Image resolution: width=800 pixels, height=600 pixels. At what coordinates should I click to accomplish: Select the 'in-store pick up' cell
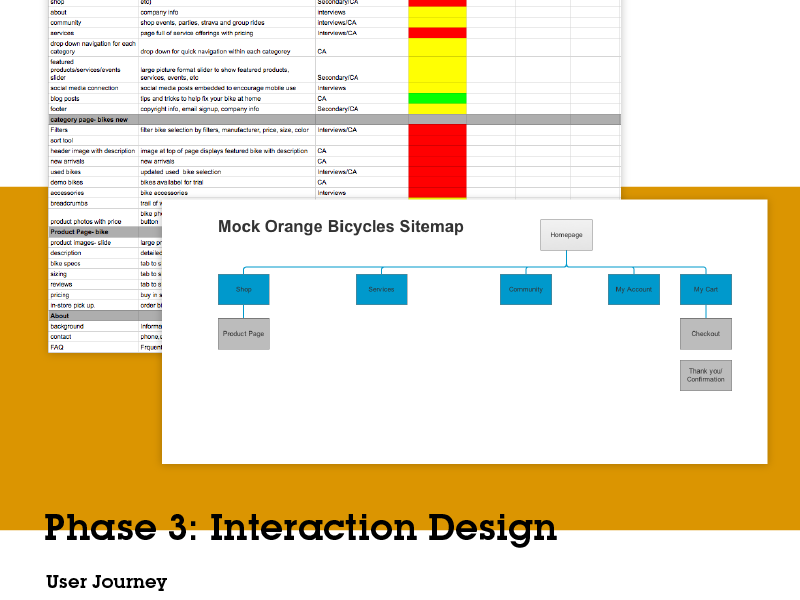pyautogui.click(x=93, y=305)
